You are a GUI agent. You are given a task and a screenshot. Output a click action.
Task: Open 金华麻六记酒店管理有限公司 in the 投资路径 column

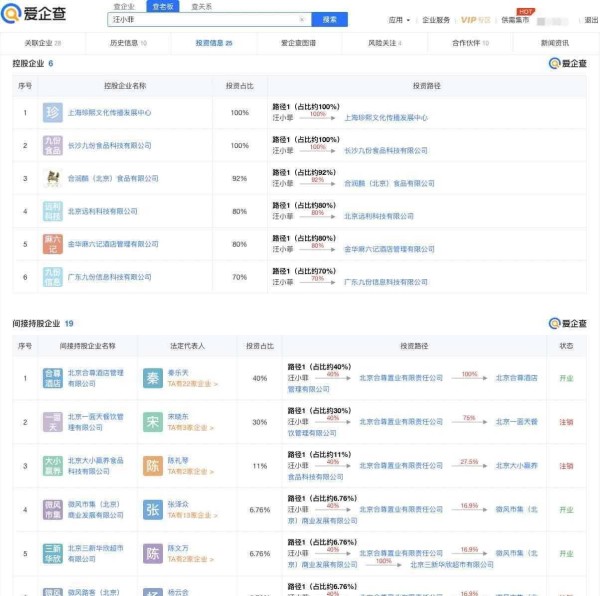pos(389,249)
